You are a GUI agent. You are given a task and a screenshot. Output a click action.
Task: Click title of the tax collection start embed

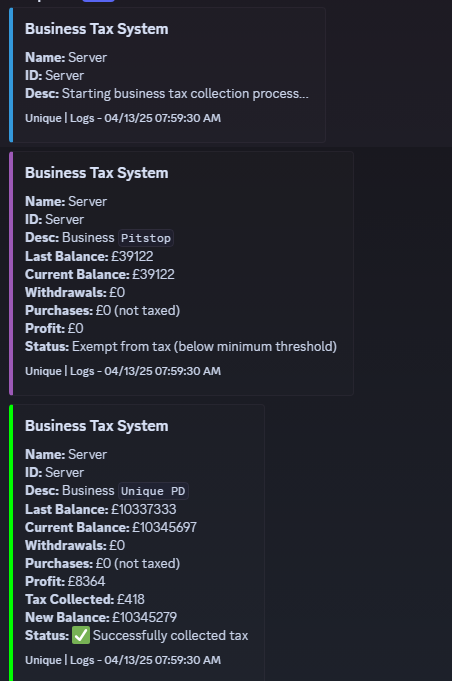[x=96, y=29]
